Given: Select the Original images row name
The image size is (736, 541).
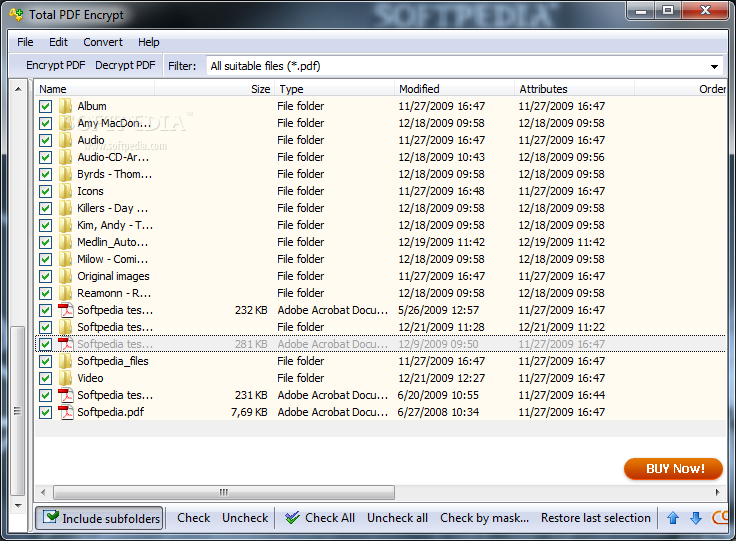Looking at the screenshot, I should 113,276.
